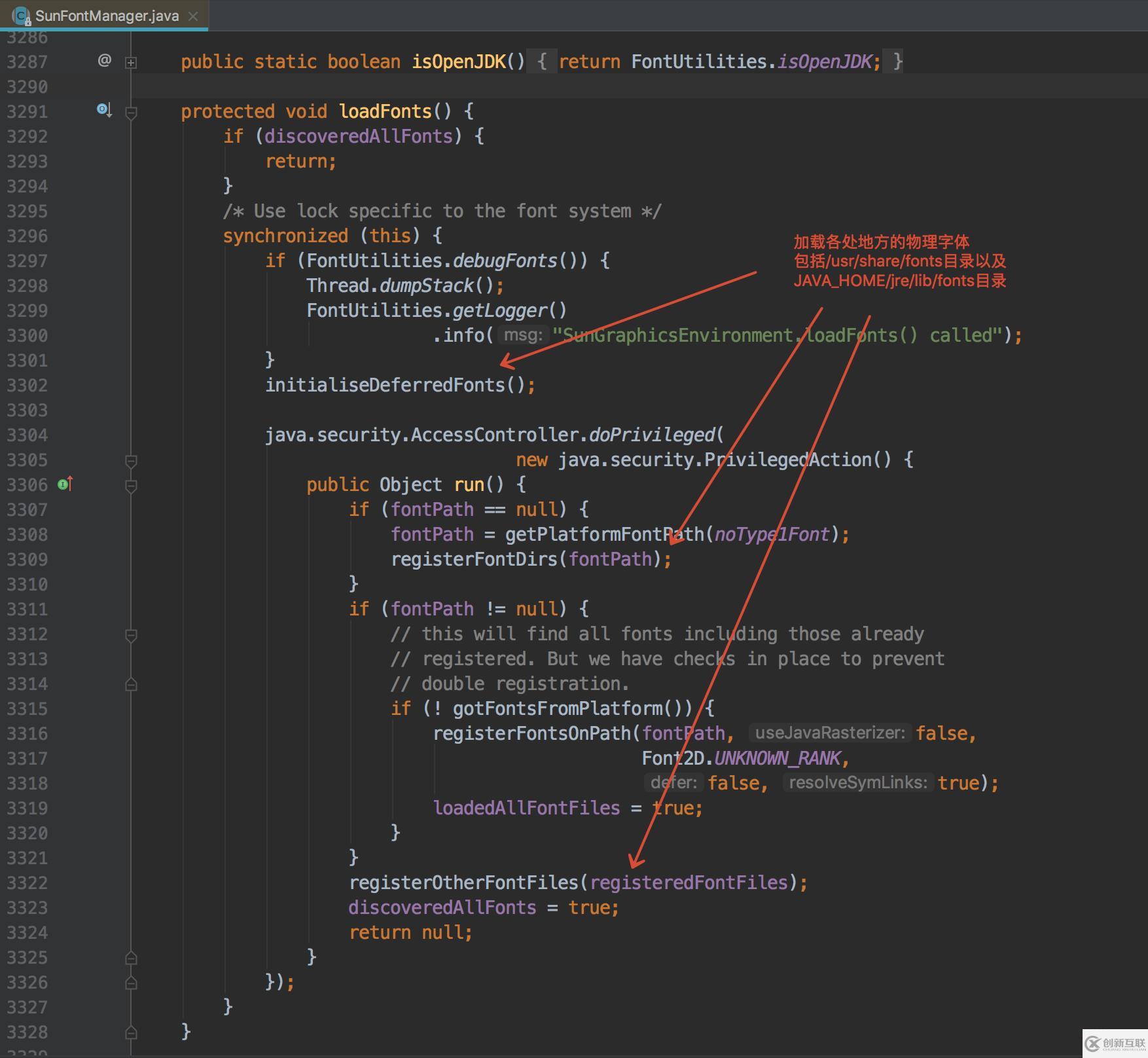Click the @ annotation gutter icon on line 3287
This screenshot has height=1058, width=1148.
(x=104, y=60)
